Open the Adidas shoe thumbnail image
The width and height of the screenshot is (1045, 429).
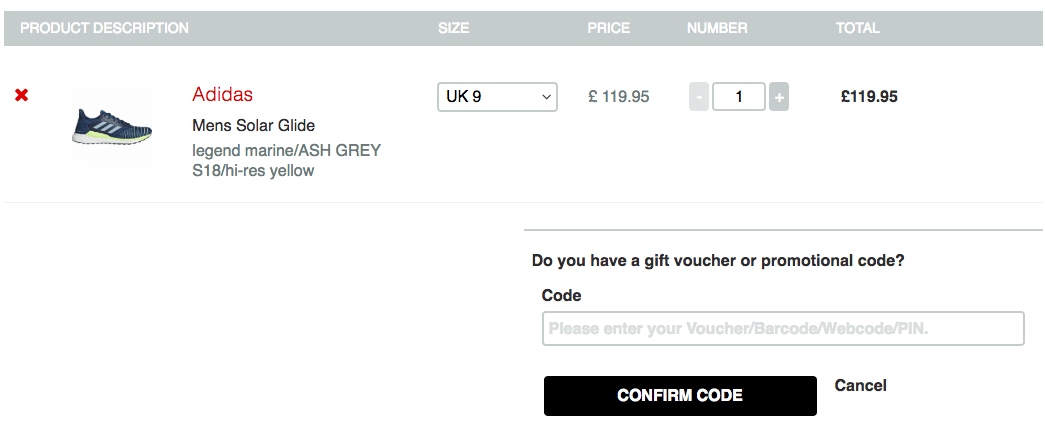click(x=112, y=127)
